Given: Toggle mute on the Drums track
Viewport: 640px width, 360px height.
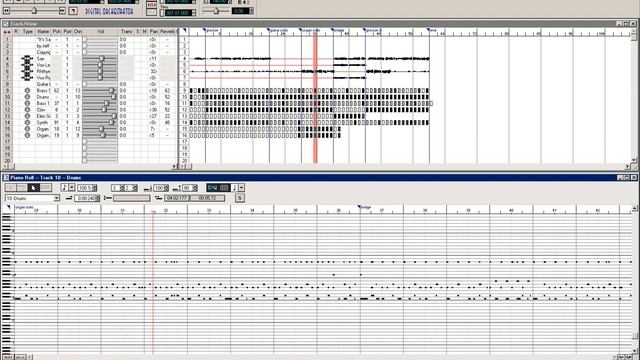Looking at the screenshot, I should 144,97.
